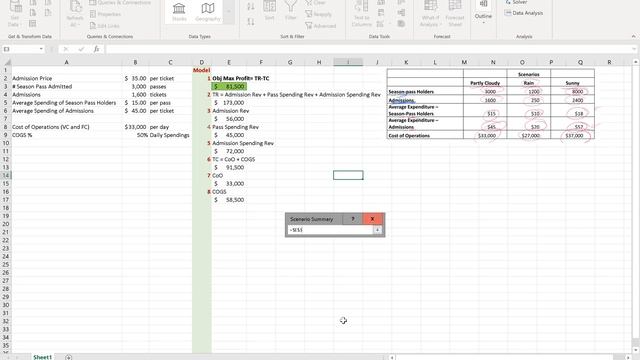The image size is (640, 360).
Task: Click the 'Sunny' scenario header
Action: [x=572, y=83]
